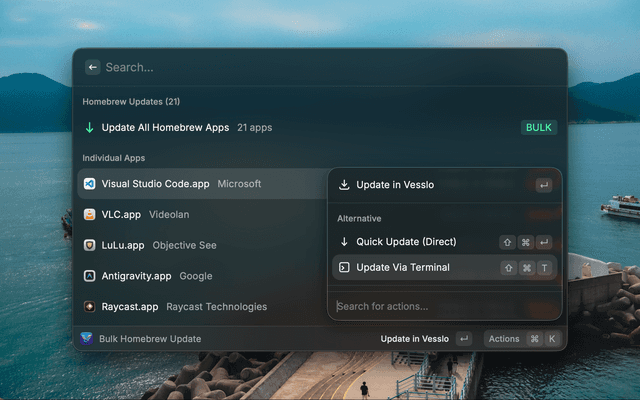The image size is (640, 400).
Task: Focus the main Search field
Action: 300,67
